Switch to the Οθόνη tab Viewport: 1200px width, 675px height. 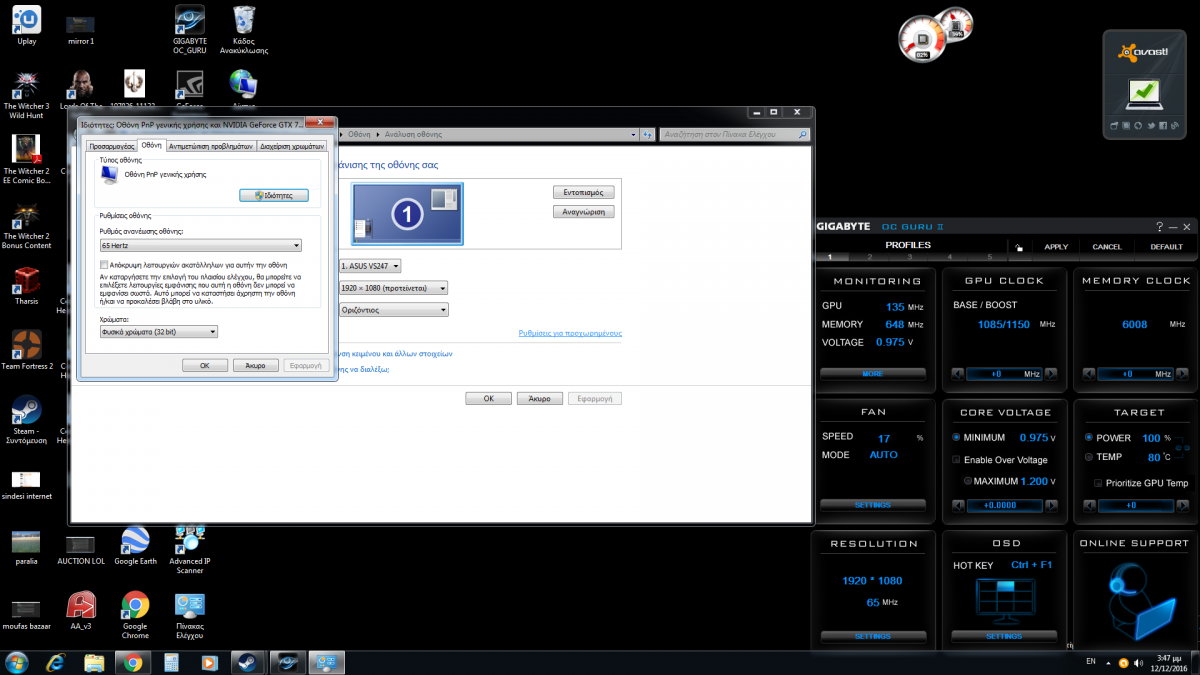click(x=151, y=145)
